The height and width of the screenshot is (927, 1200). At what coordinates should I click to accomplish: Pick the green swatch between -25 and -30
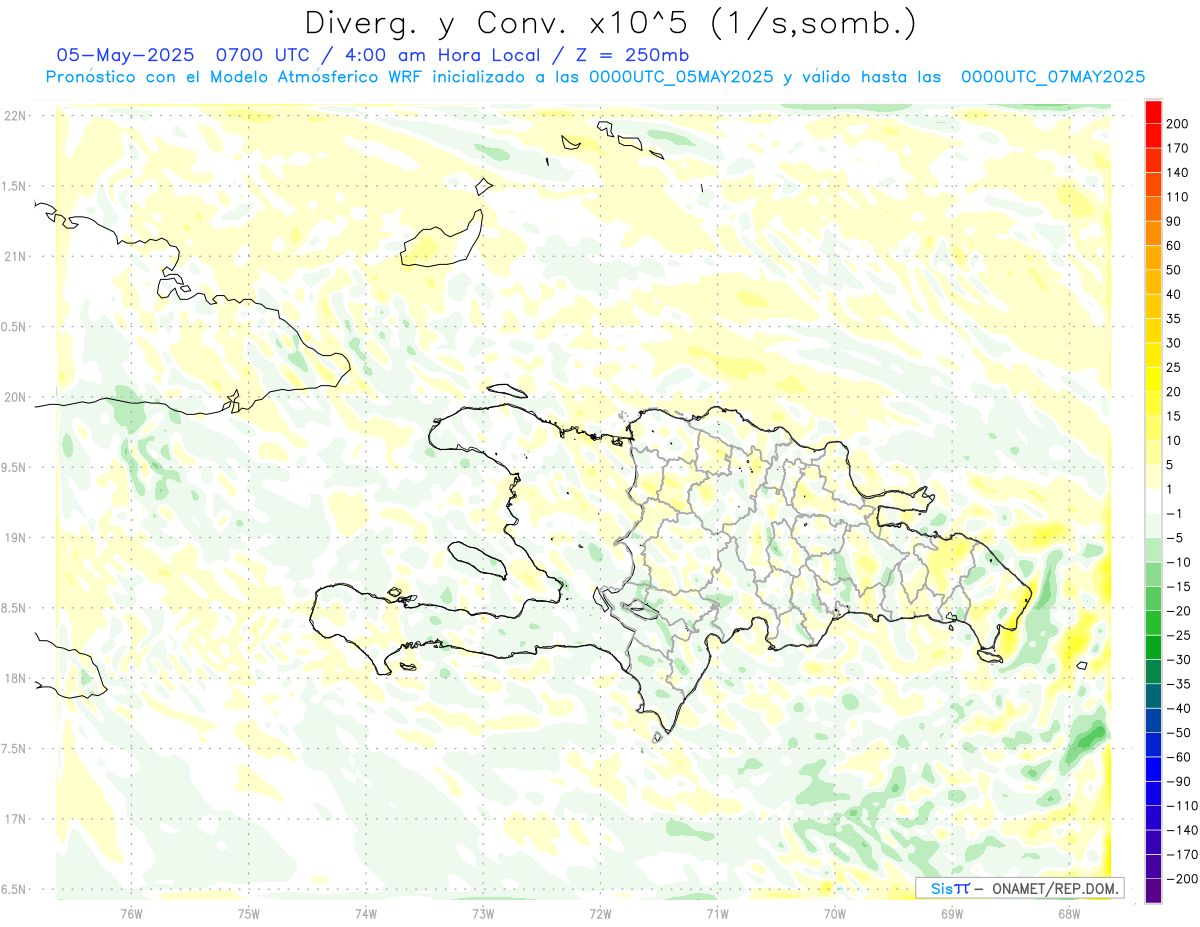(x=1153, y=647)
